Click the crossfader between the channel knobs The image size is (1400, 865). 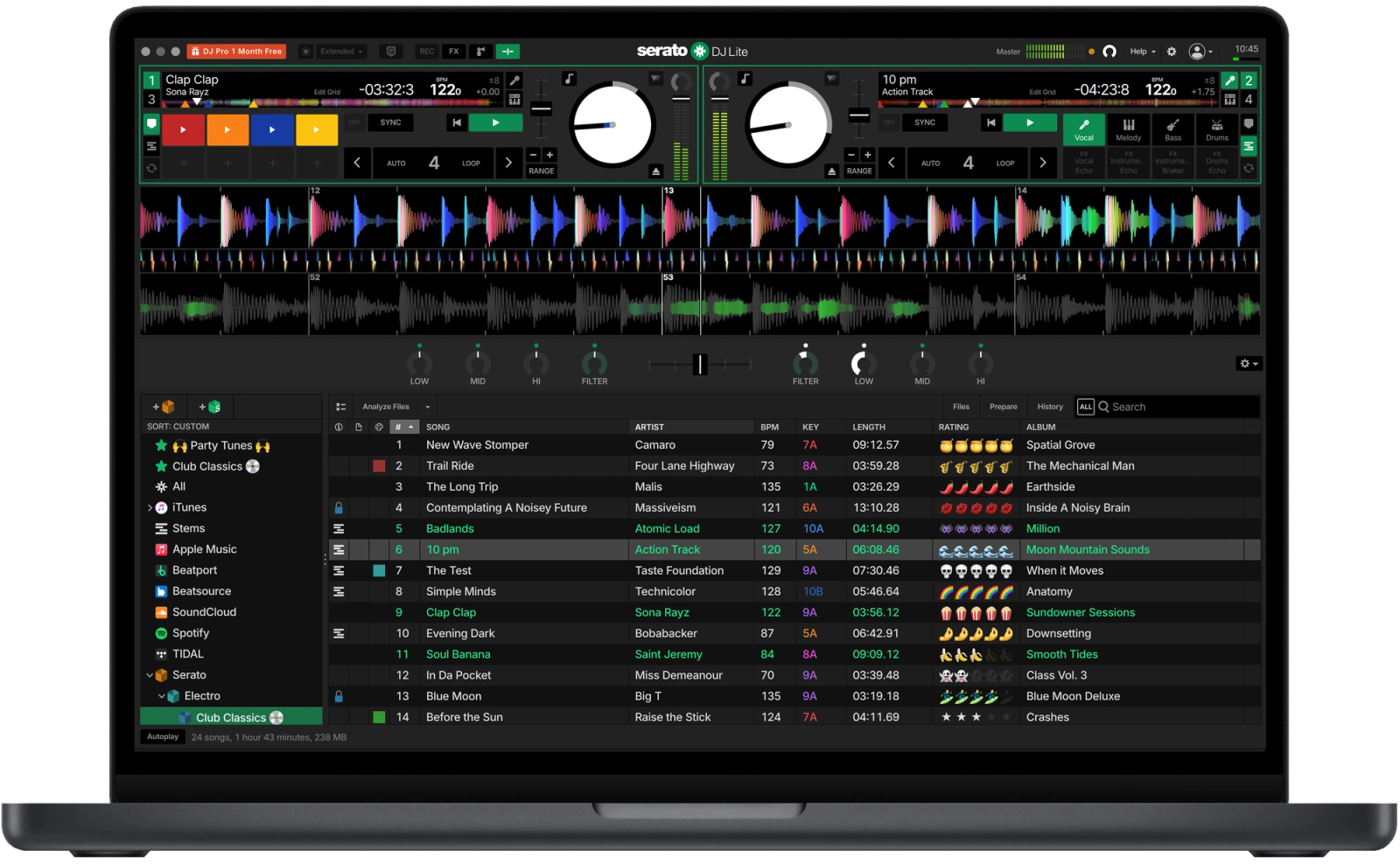click(x=700, y=363)
